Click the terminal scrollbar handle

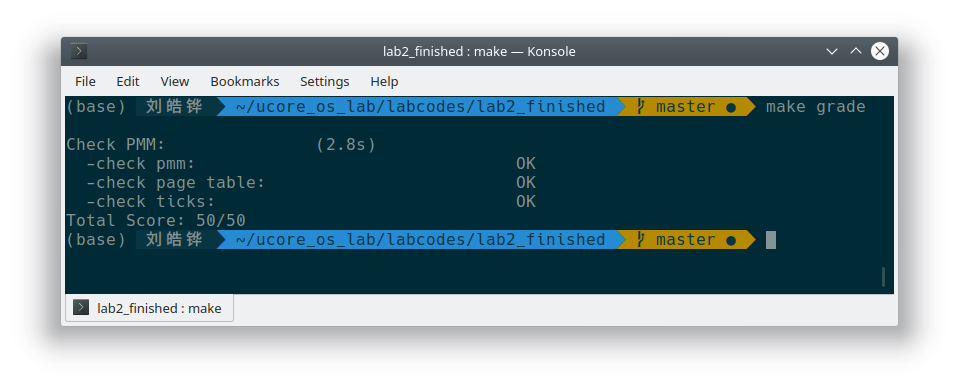pos(883,276)
